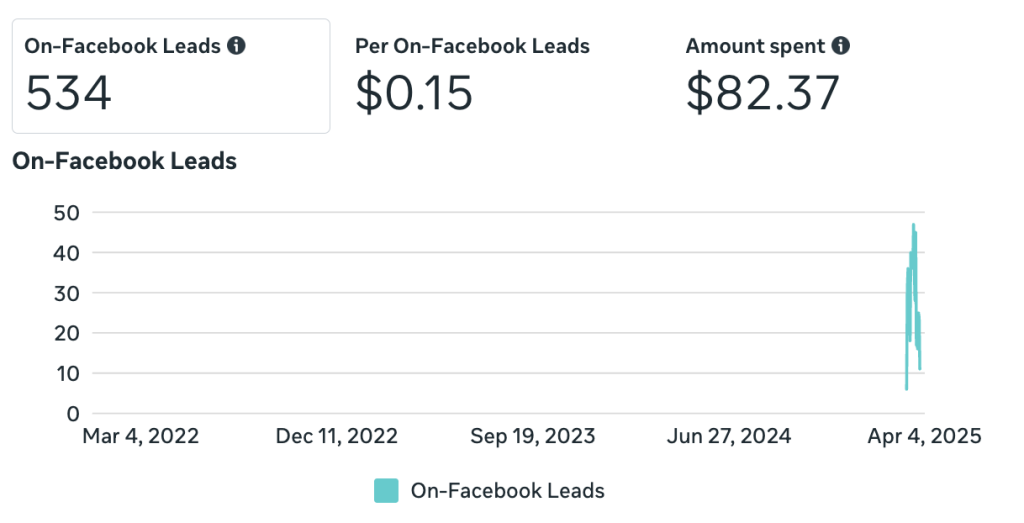The height and width of the screenshot is (523, 1024).
Task: Click the 0 label on y-axis
Action: tap(72, 413)
